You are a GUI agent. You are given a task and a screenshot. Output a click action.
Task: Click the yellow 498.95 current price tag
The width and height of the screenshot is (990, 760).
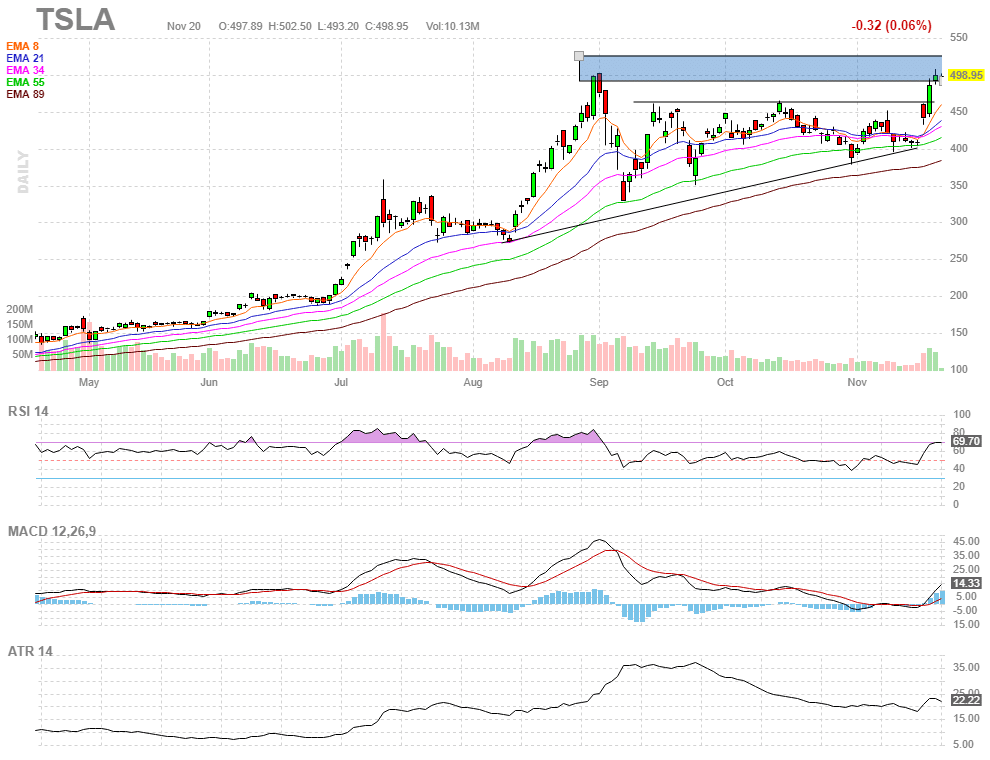coord(965,75)
